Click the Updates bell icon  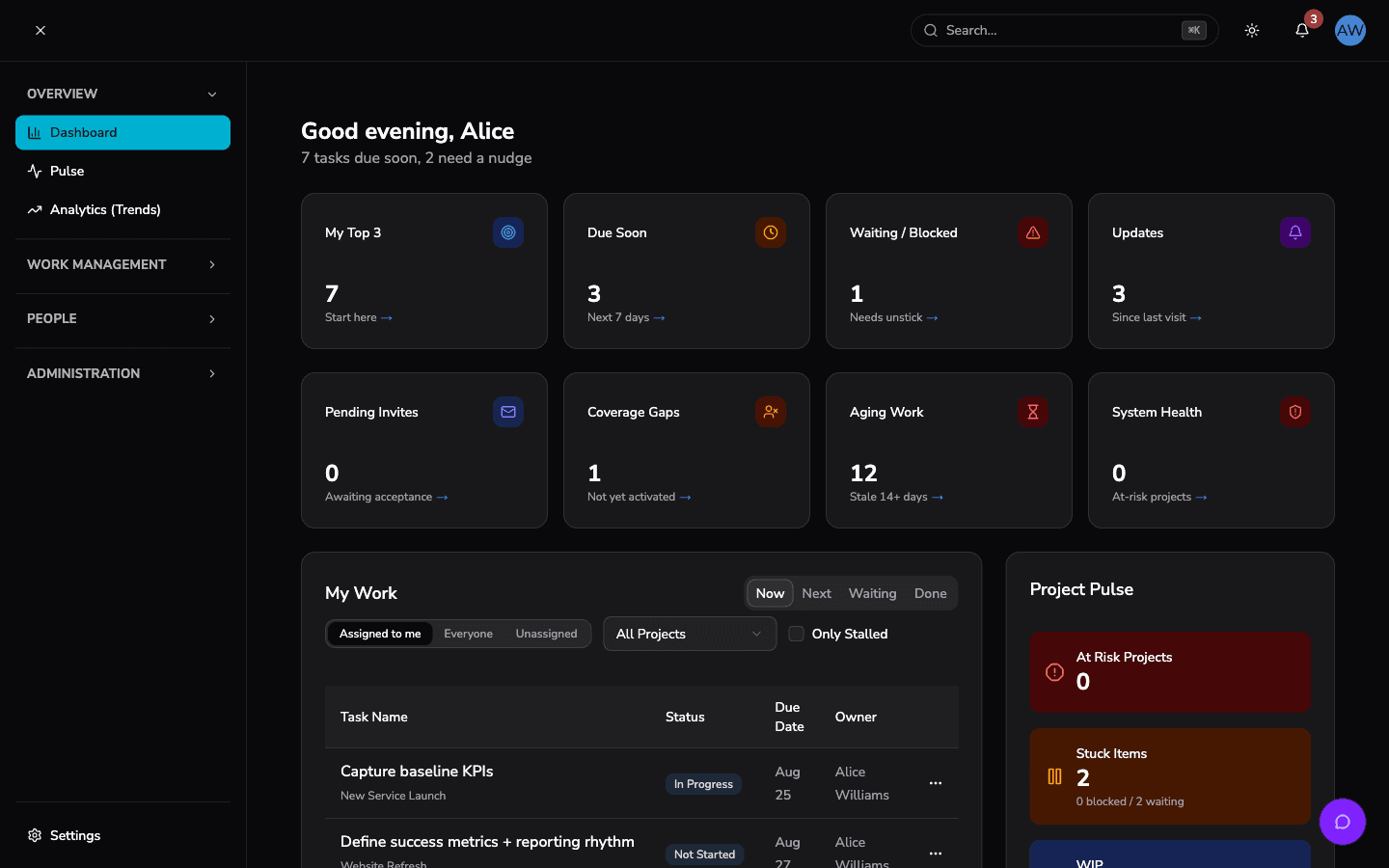tap(1295, 232)
